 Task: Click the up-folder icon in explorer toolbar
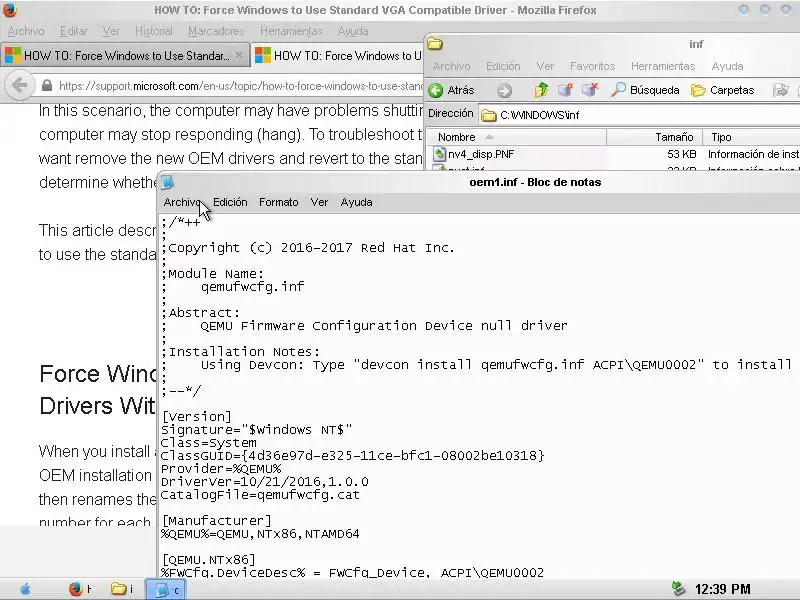coord(541,90)
